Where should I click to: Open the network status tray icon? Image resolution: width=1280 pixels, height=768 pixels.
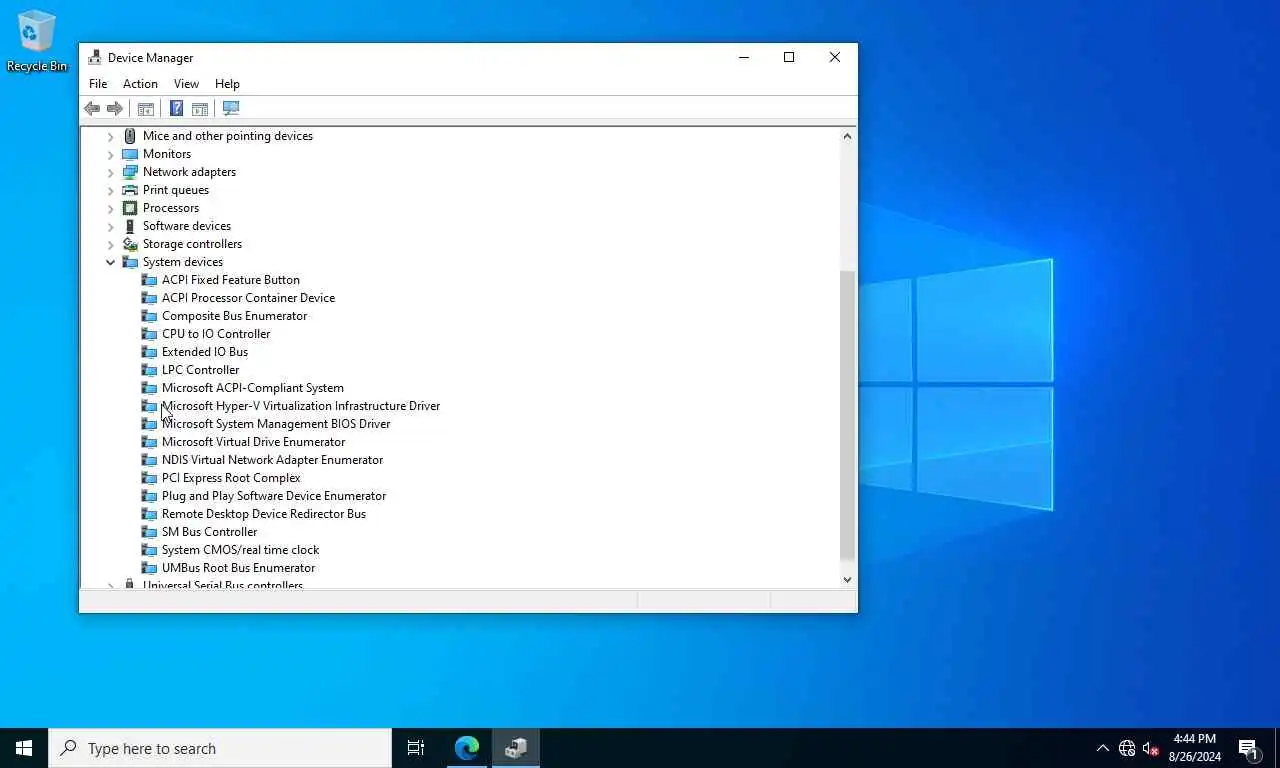(1127, 748)
